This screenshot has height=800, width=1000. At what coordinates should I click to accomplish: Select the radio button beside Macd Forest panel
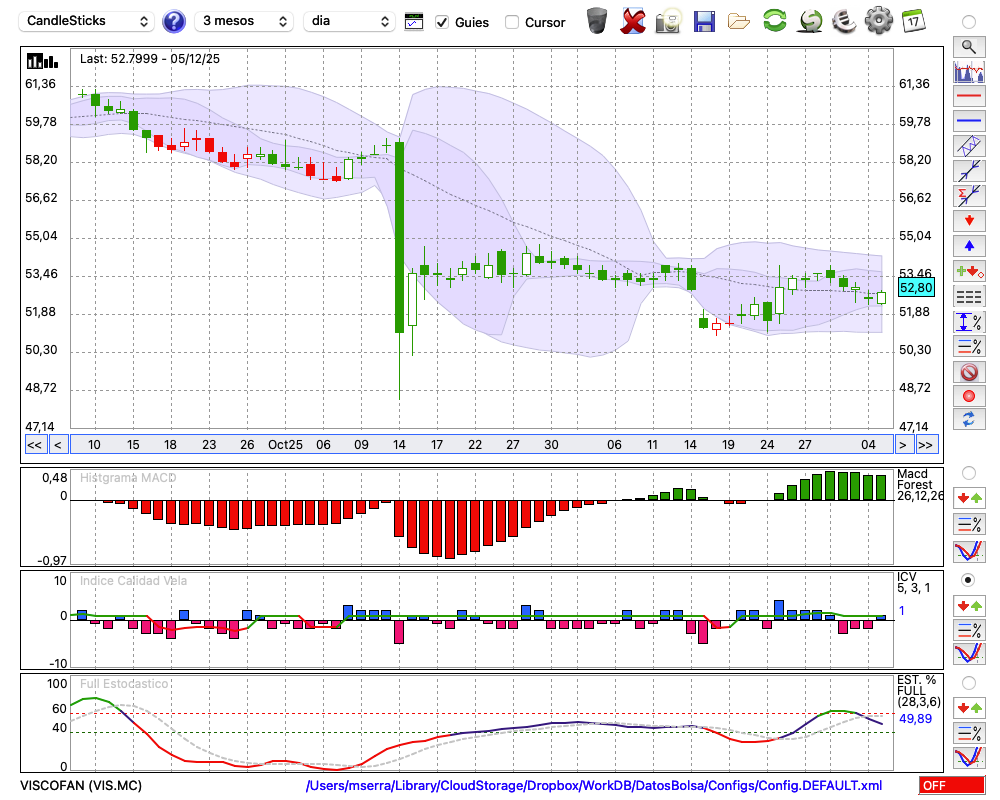968,472
